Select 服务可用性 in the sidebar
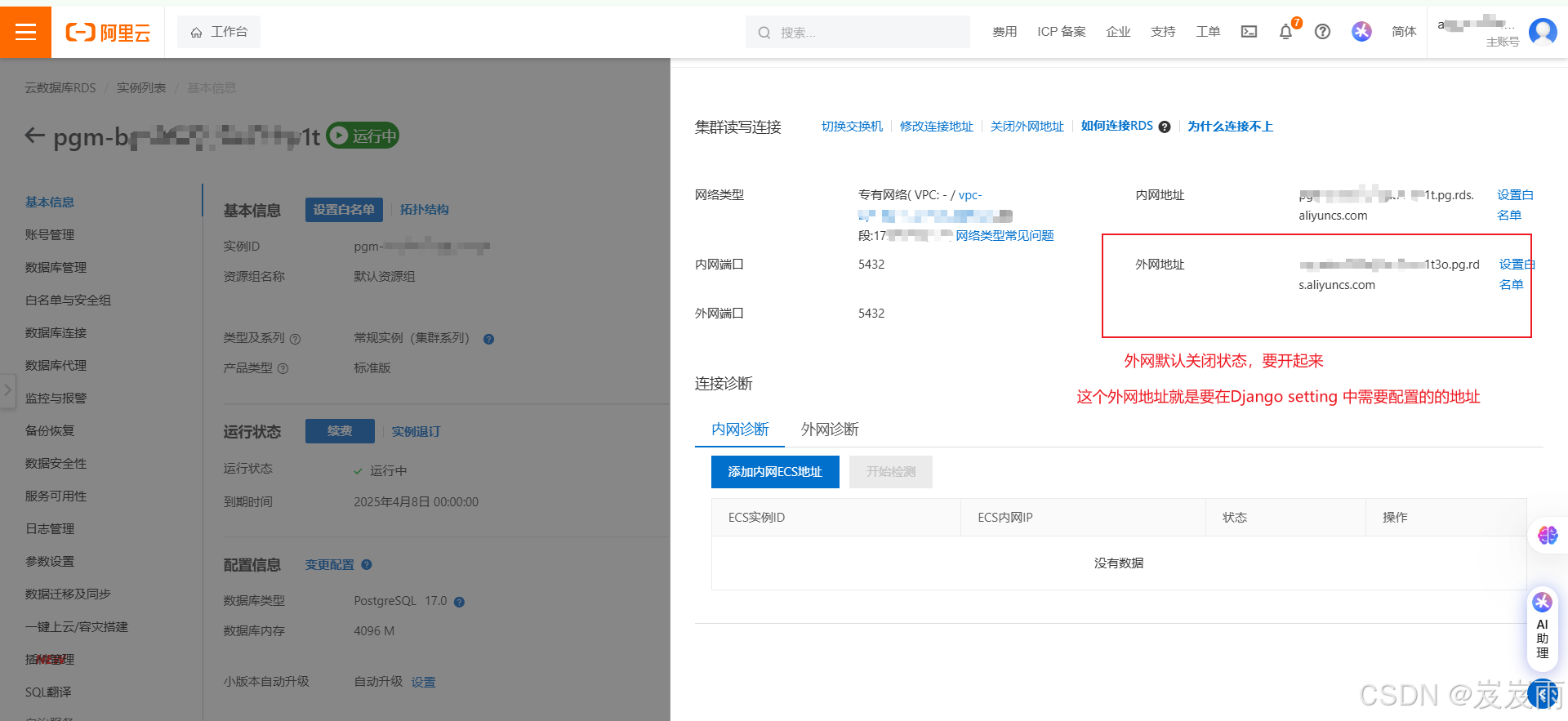The height and width of the screenshot is (721, 1568). coord(56,496)
